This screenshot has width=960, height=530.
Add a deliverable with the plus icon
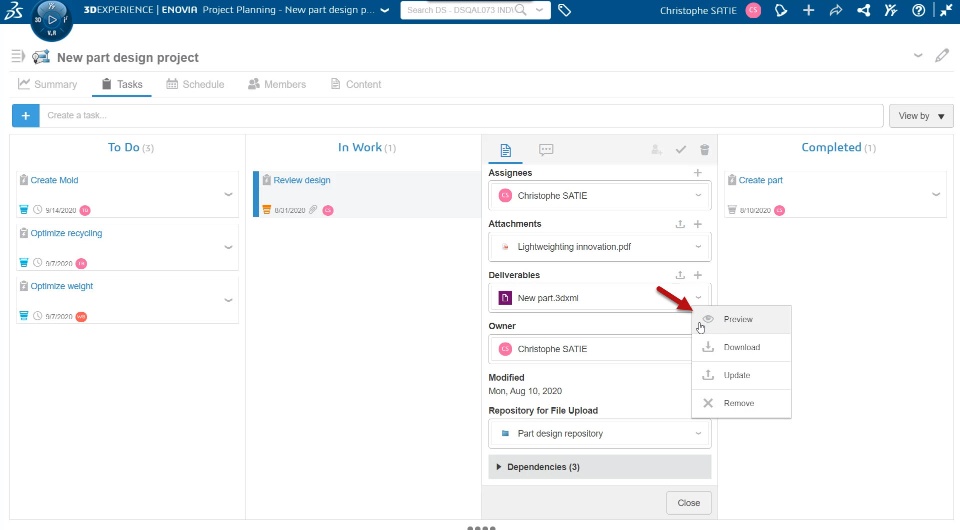(x=698, y=275)
